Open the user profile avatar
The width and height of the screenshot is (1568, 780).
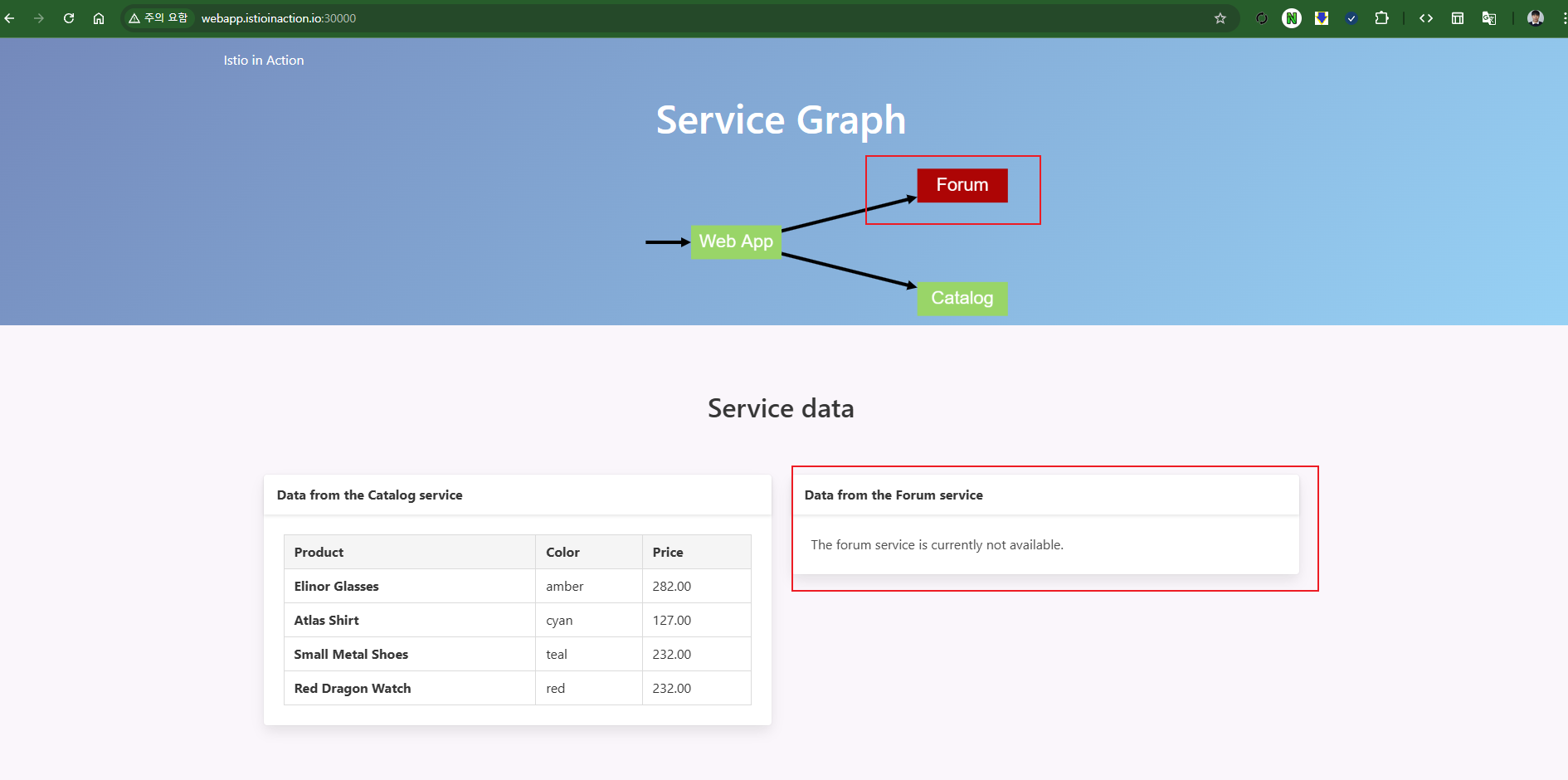point(1536,18)
